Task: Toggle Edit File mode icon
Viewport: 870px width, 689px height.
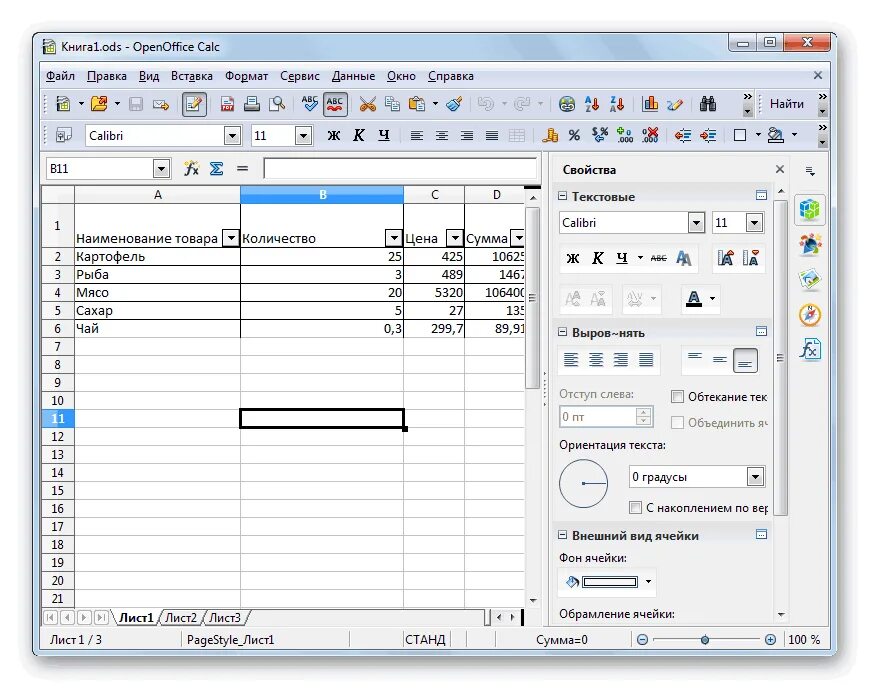Action: (x=194, y=104)
